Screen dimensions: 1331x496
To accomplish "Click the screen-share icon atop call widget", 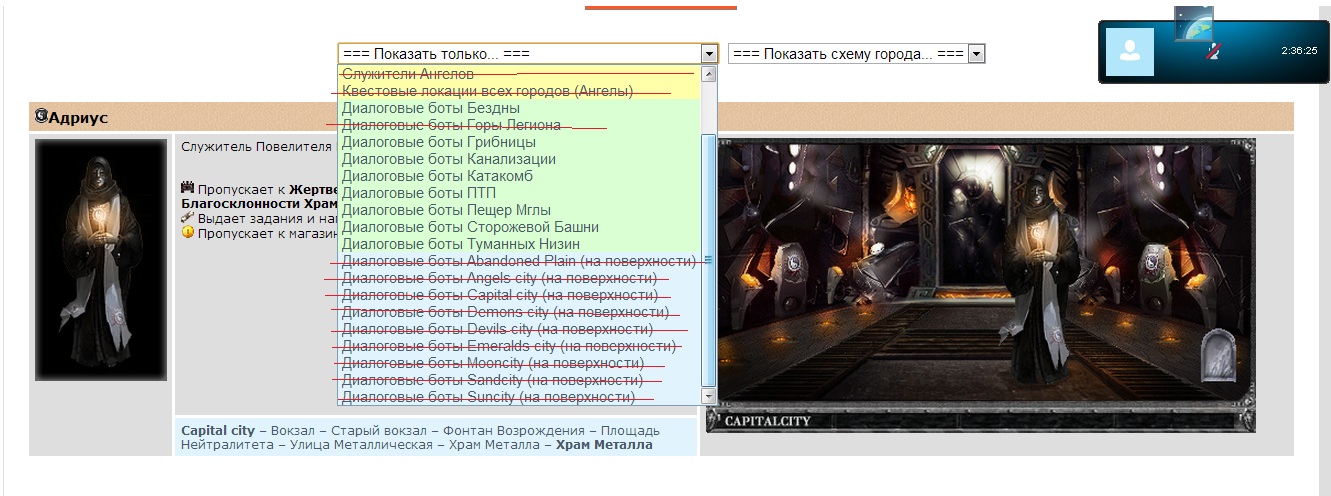I will [x=1193, y=24].
